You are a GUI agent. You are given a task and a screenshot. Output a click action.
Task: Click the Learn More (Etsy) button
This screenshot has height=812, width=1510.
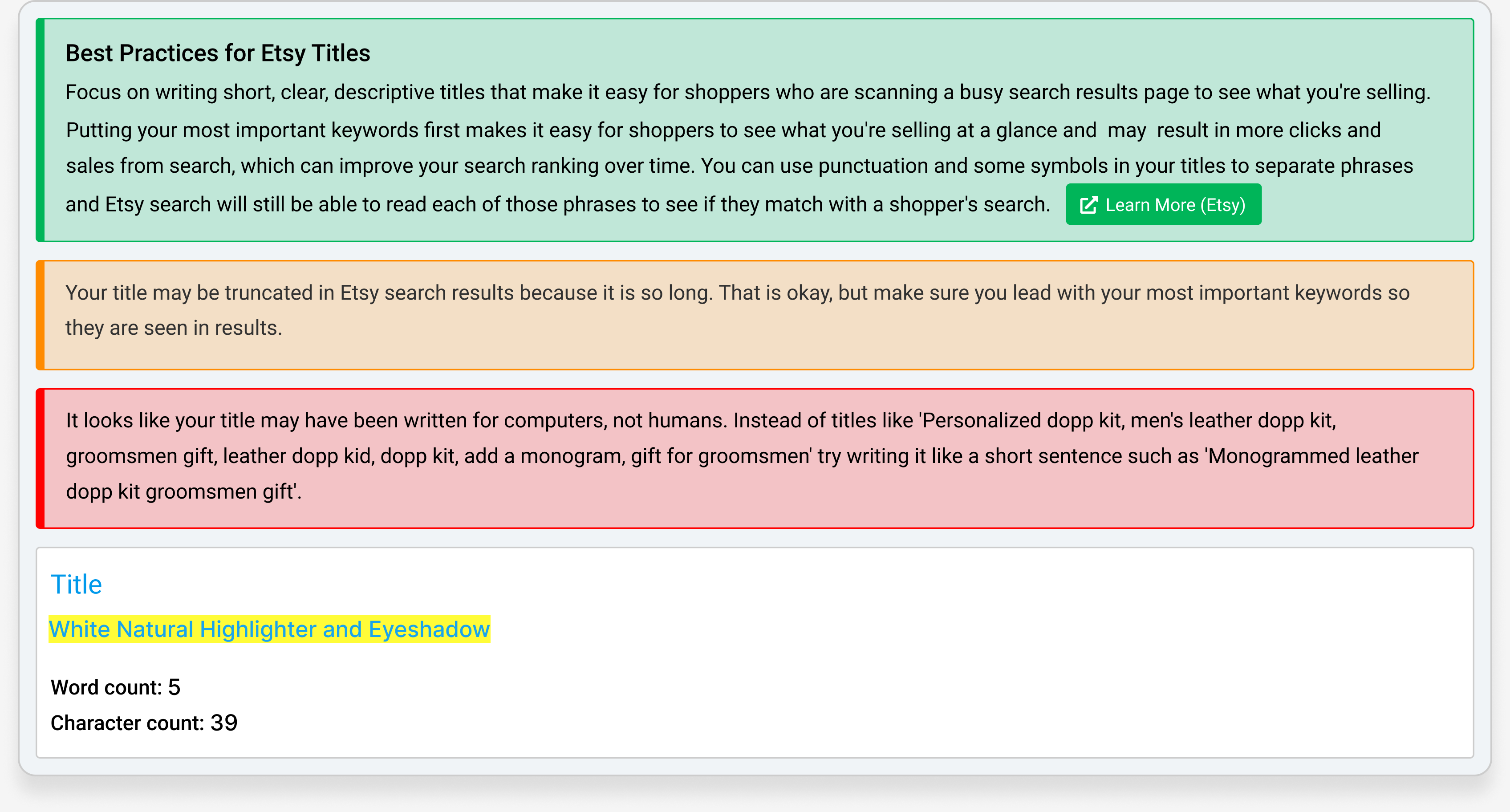click(x=1163, y=205)
